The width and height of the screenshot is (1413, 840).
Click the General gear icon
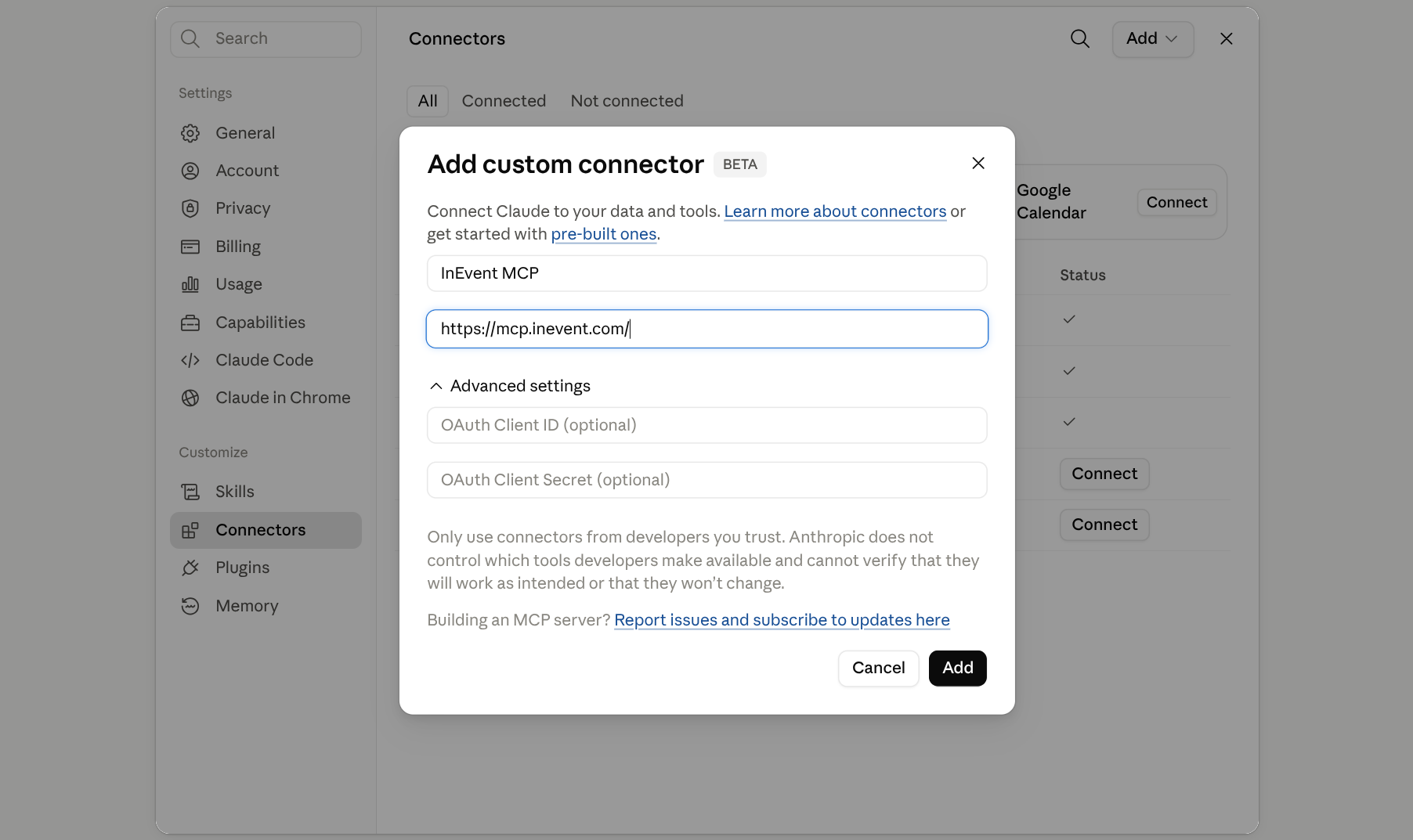(190, 133)
